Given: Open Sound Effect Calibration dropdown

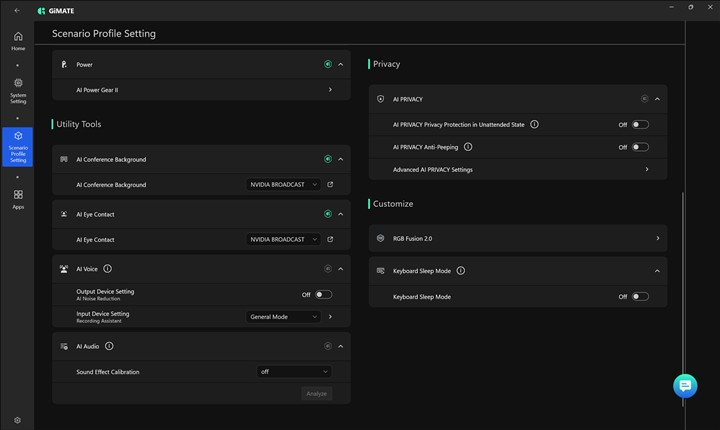Looking at the screenshot, I should tap(294, 371).
